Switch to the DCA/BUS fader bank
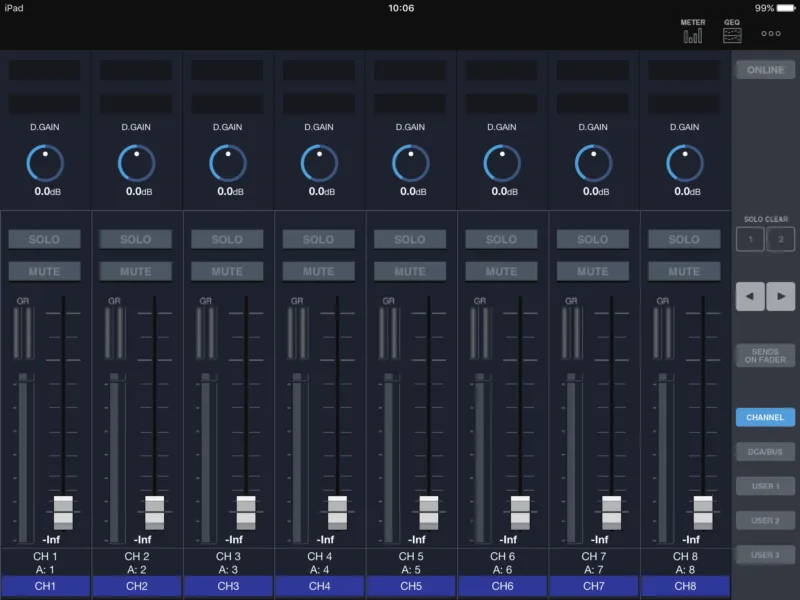This screenshot has width=800, height=600. pos(765,452)
